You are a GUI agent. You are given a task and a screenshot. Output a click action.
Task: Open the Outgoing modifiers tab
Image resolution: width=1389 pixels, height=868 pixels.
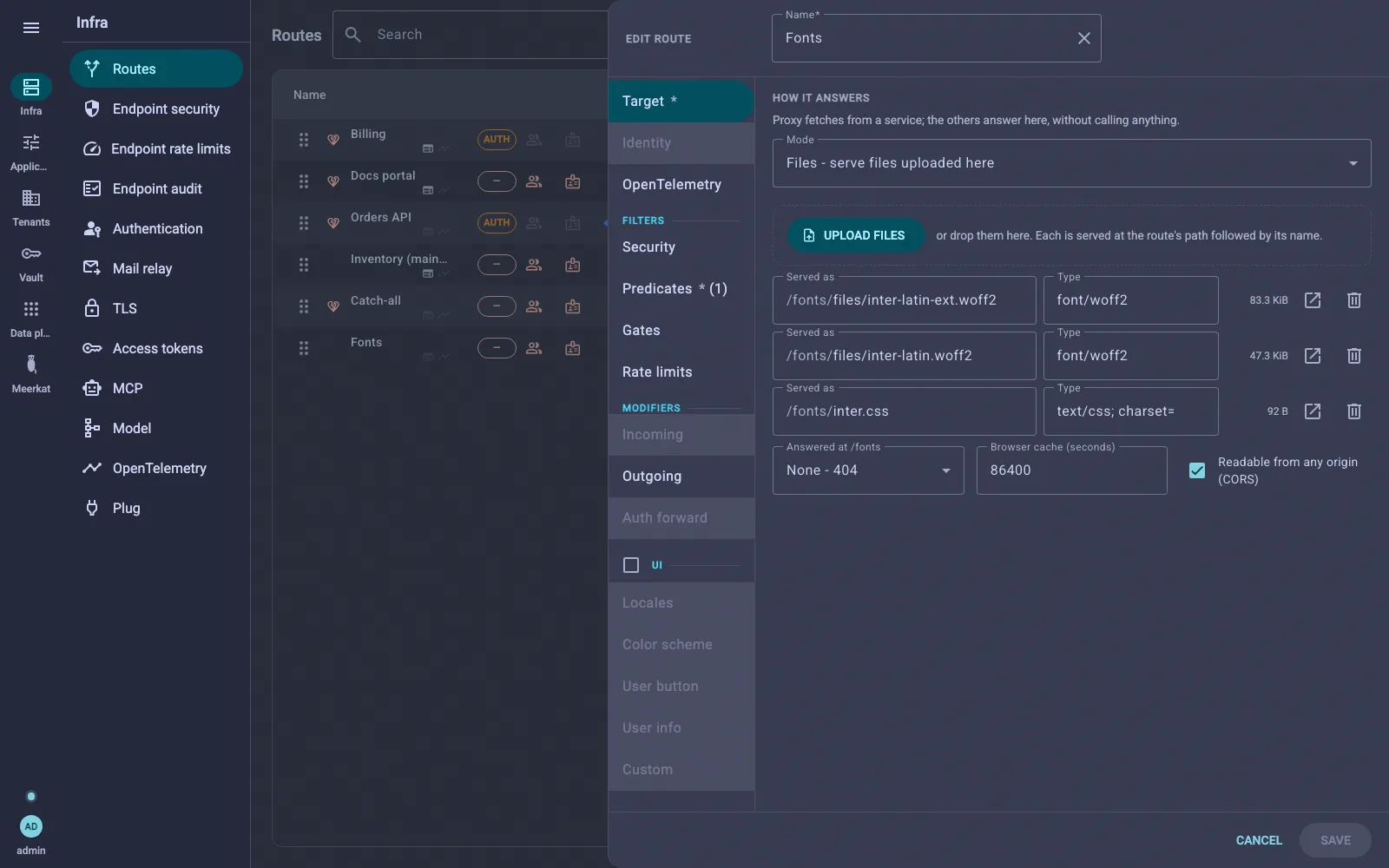click(681, 477)
